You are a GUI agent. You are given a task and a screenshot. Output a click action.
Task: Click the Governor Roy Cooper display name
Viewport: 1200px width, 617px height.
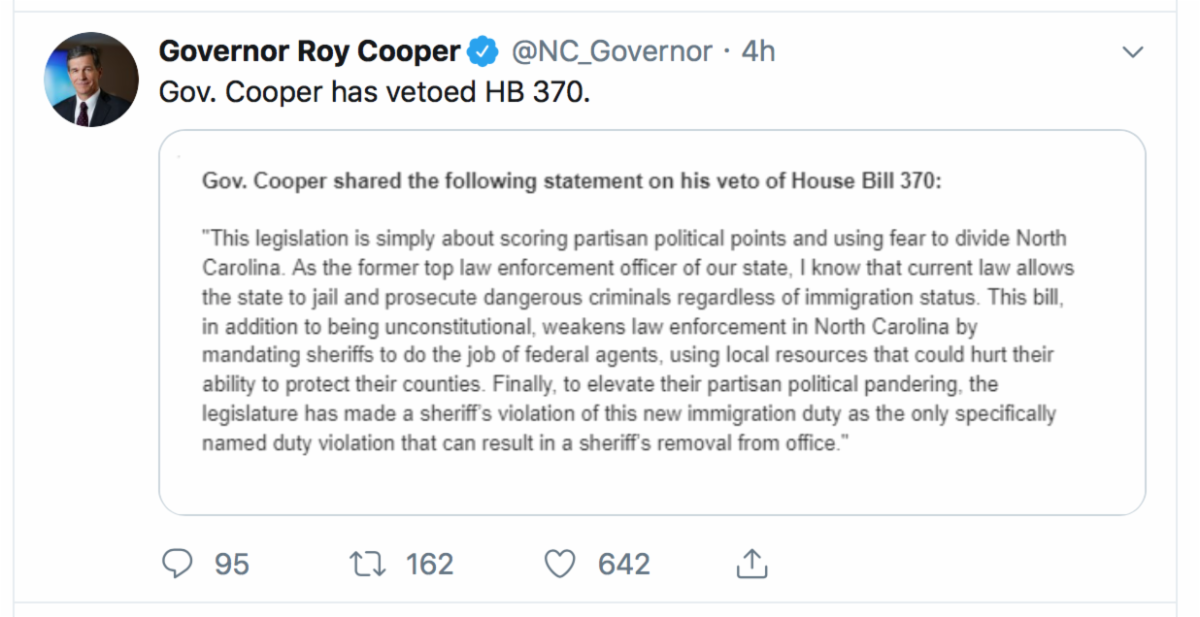(310, 51)
